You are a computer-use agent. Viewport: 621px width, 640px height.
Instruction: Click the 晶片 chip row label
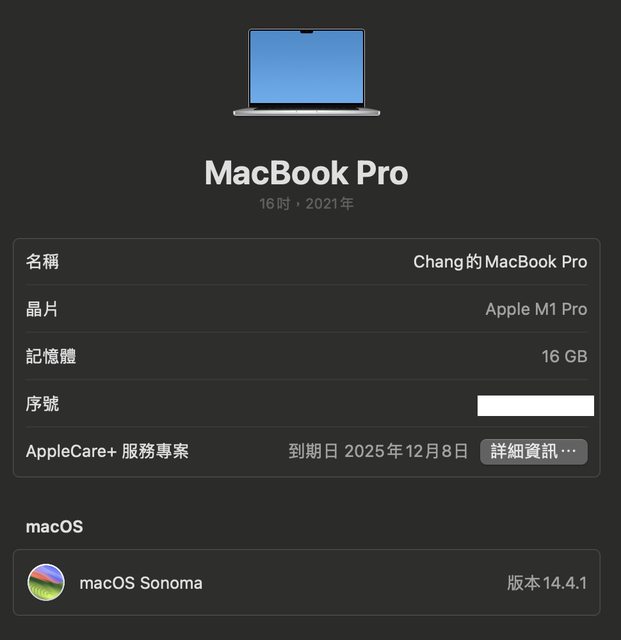tap(42, 309)
